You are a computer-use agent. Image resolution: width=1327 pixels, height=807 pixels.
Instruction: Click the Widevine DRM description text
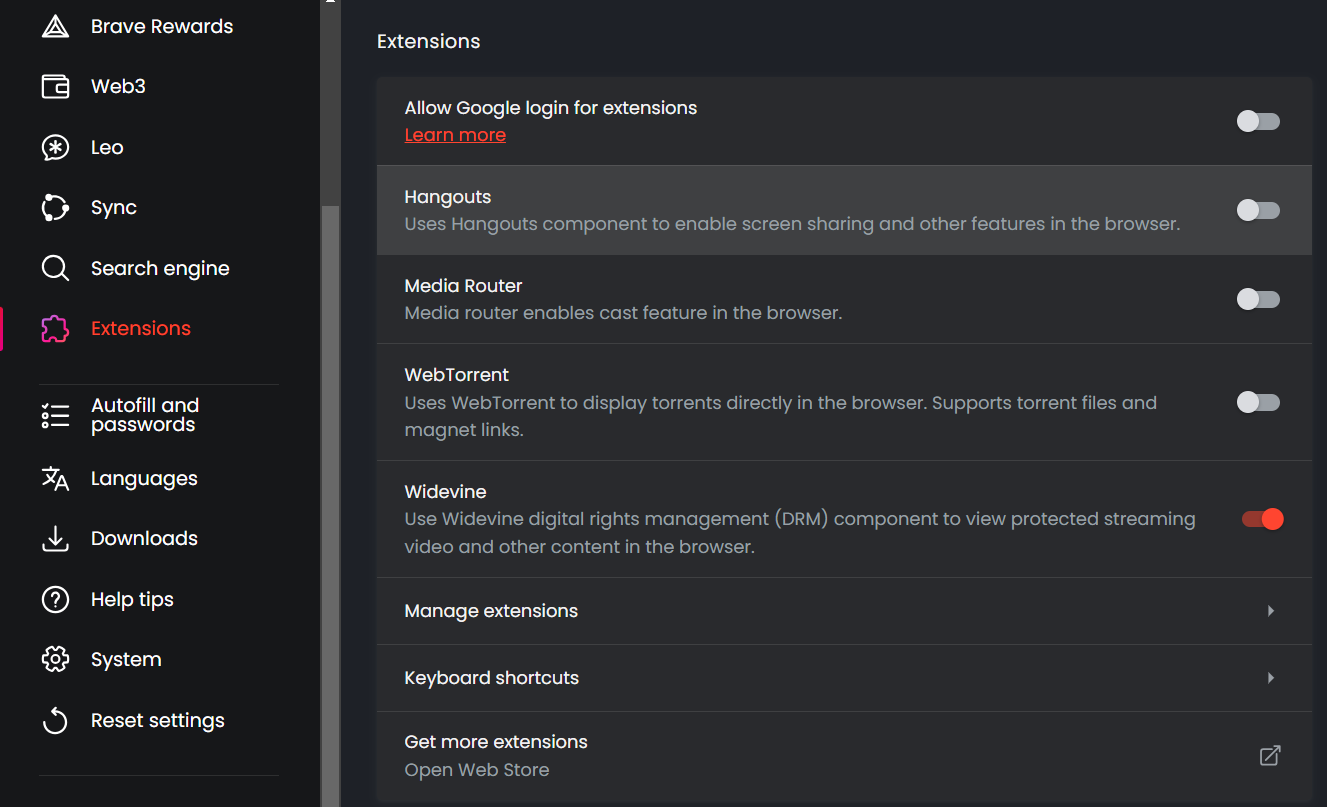click(800, 533)
